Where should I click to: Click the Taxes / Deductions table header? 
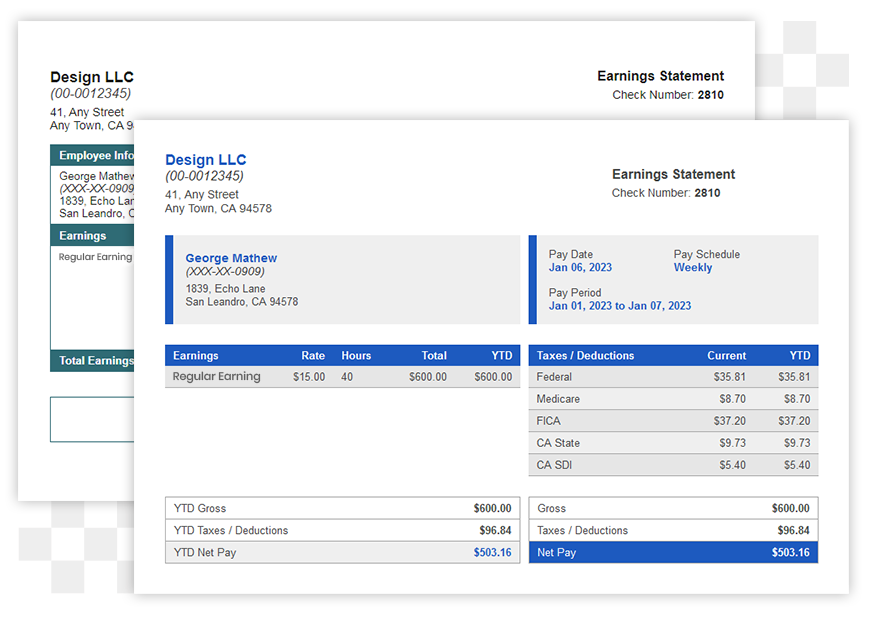click(585, 355)
